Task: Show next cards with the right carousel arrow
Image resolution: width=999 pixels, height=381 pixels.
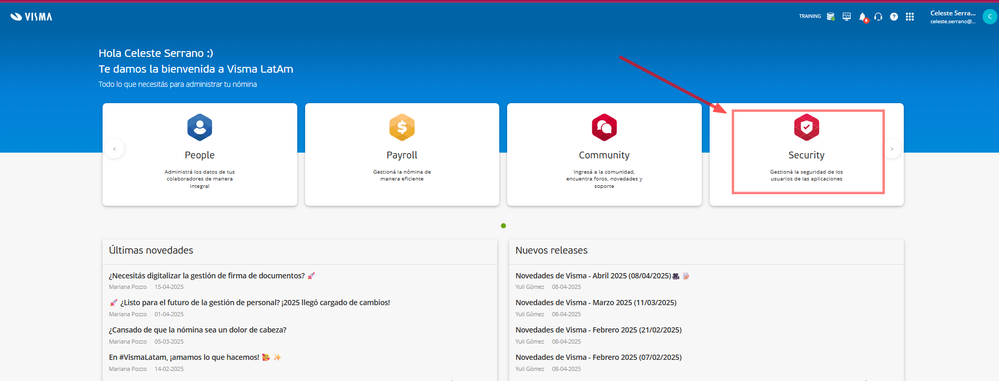Action: pyautogui.click(x=892, y=148)
